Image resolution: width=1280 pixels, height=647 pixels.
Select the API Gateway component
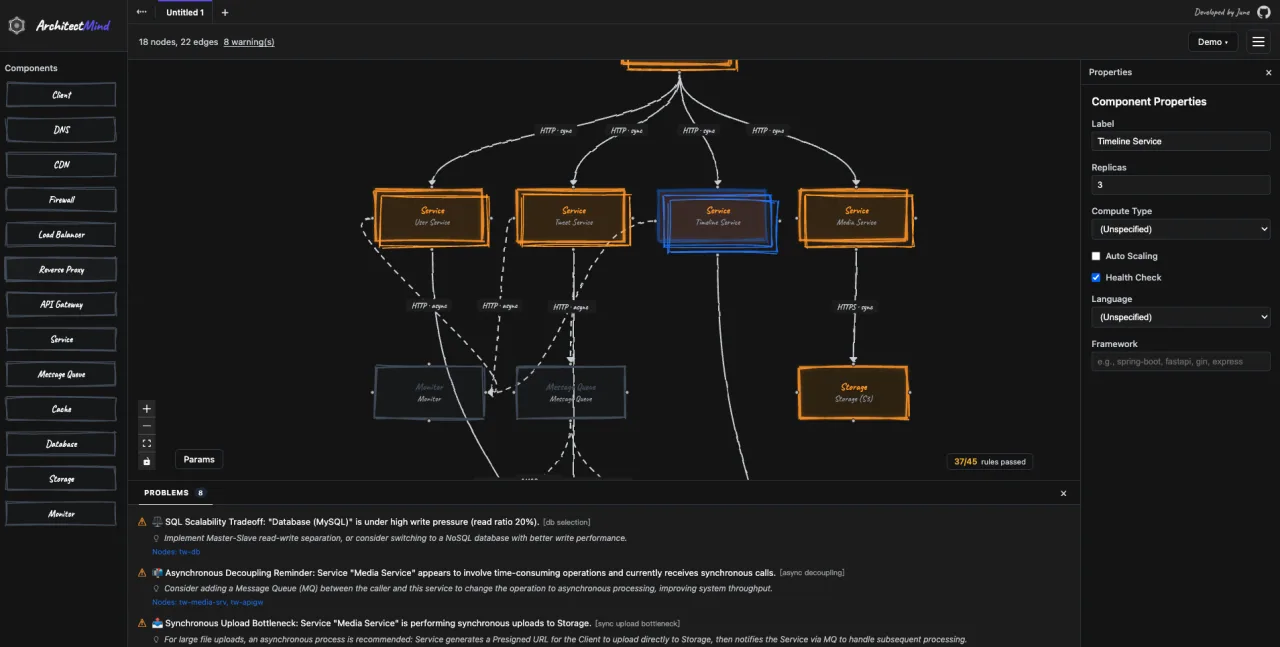[61, 304]
